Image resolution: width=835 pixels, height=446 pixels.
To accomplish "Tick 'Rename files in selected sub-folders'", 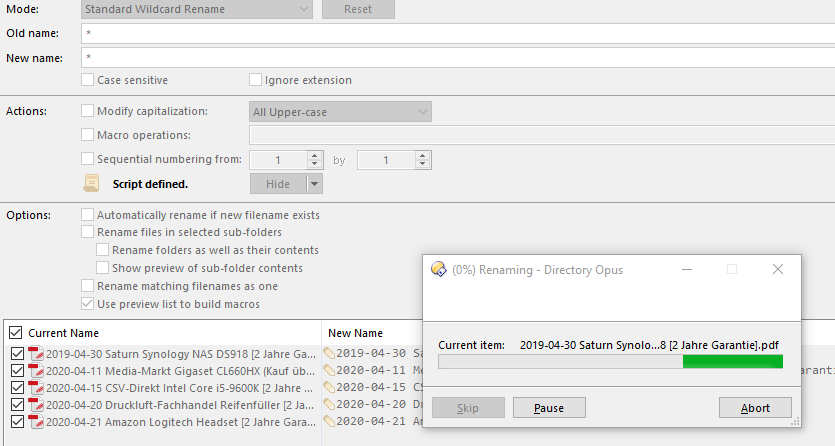I will pos(87,232).
